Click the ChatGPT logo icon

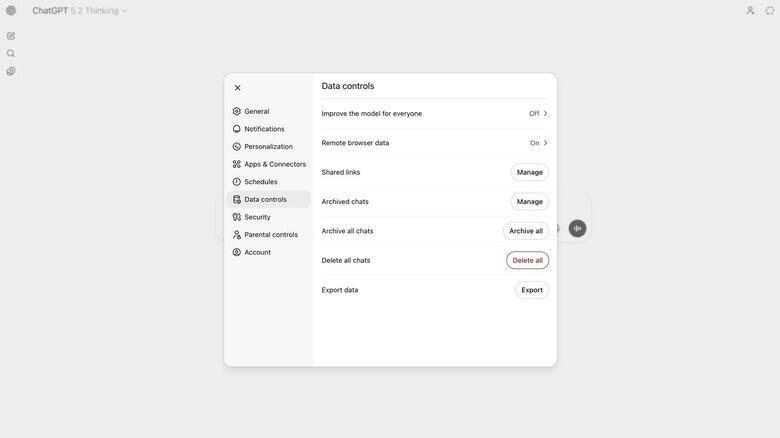pos(11,11)
